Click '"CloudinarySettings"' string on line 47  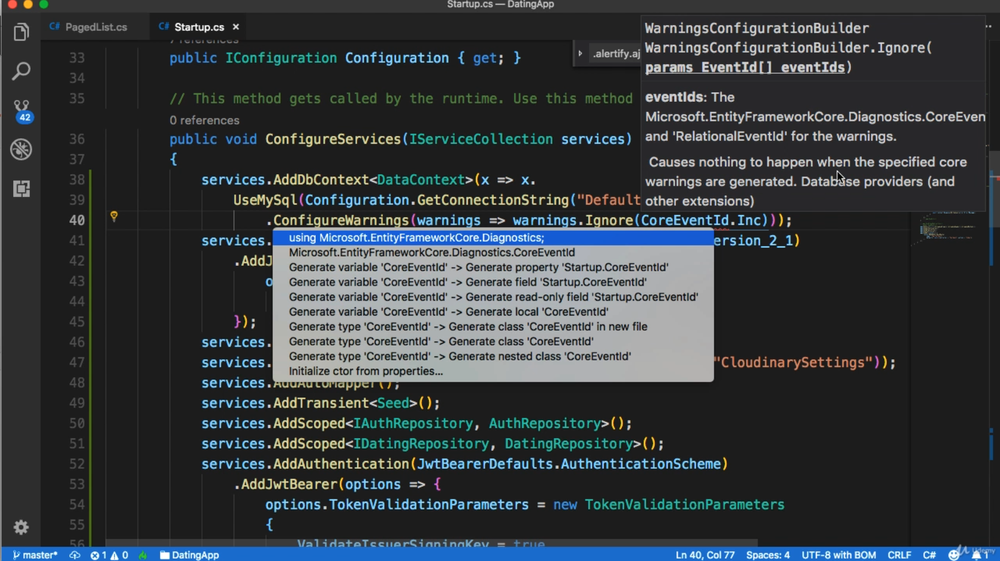793,363
